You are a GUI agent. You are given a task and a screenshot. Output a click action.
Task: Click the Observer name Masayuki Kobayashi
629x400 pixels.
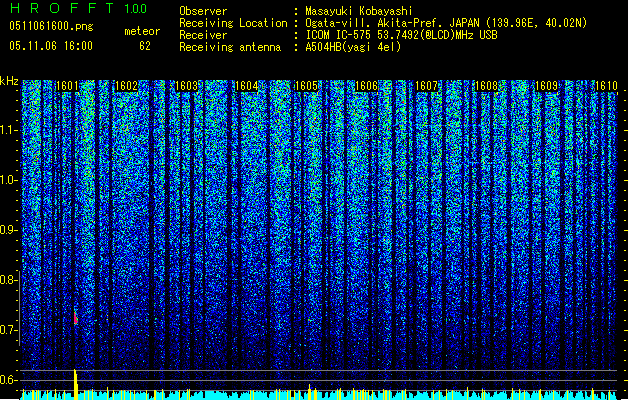[x=359, y=11]
